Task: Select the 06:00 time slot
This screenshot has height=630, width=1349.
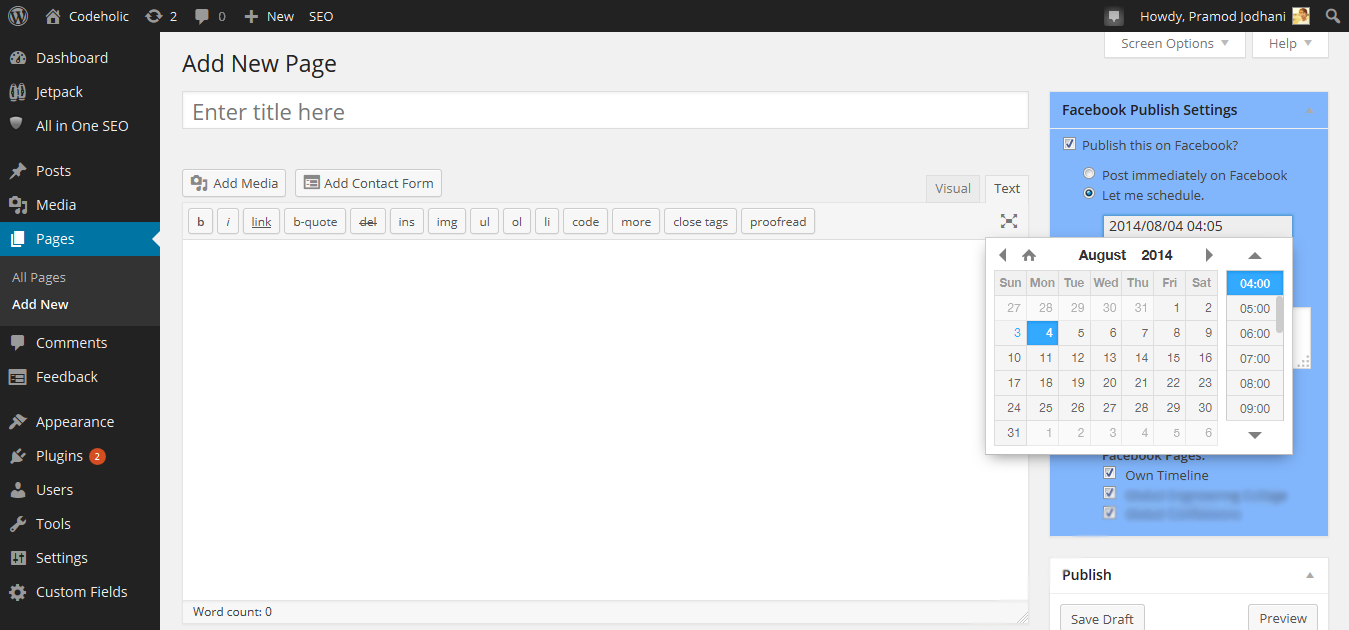Action: click(1255, 333)
